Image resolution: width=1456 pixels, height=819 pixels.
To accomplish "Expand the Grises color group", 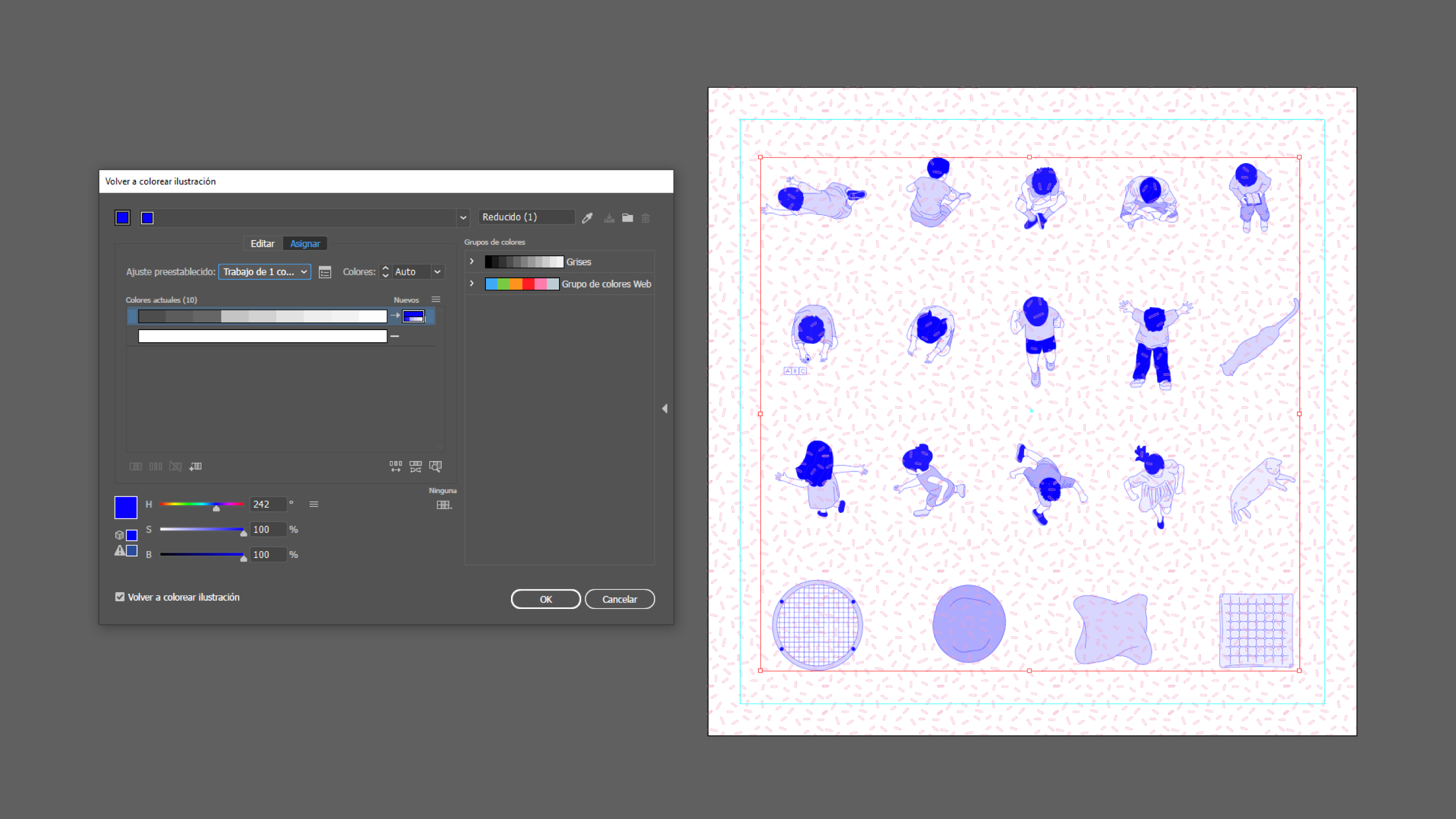I will click(x=472, y=261).
